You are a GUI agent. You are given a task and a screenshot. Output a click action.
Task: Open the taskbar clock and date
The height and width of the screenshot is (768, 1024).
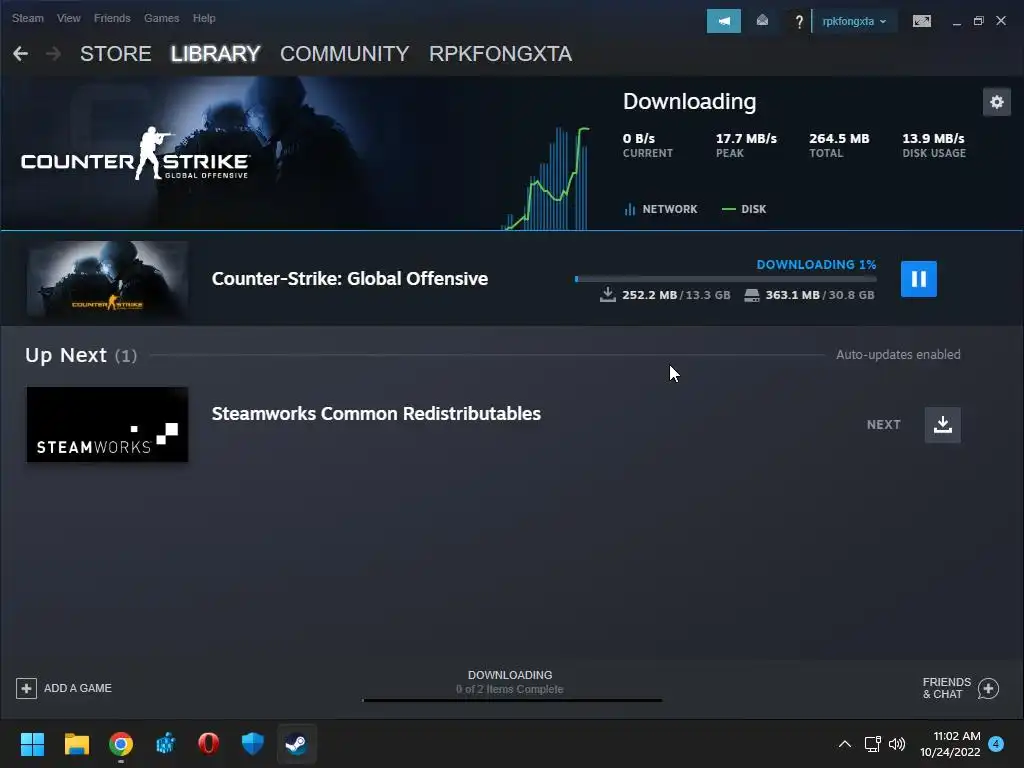click(950, 744)
